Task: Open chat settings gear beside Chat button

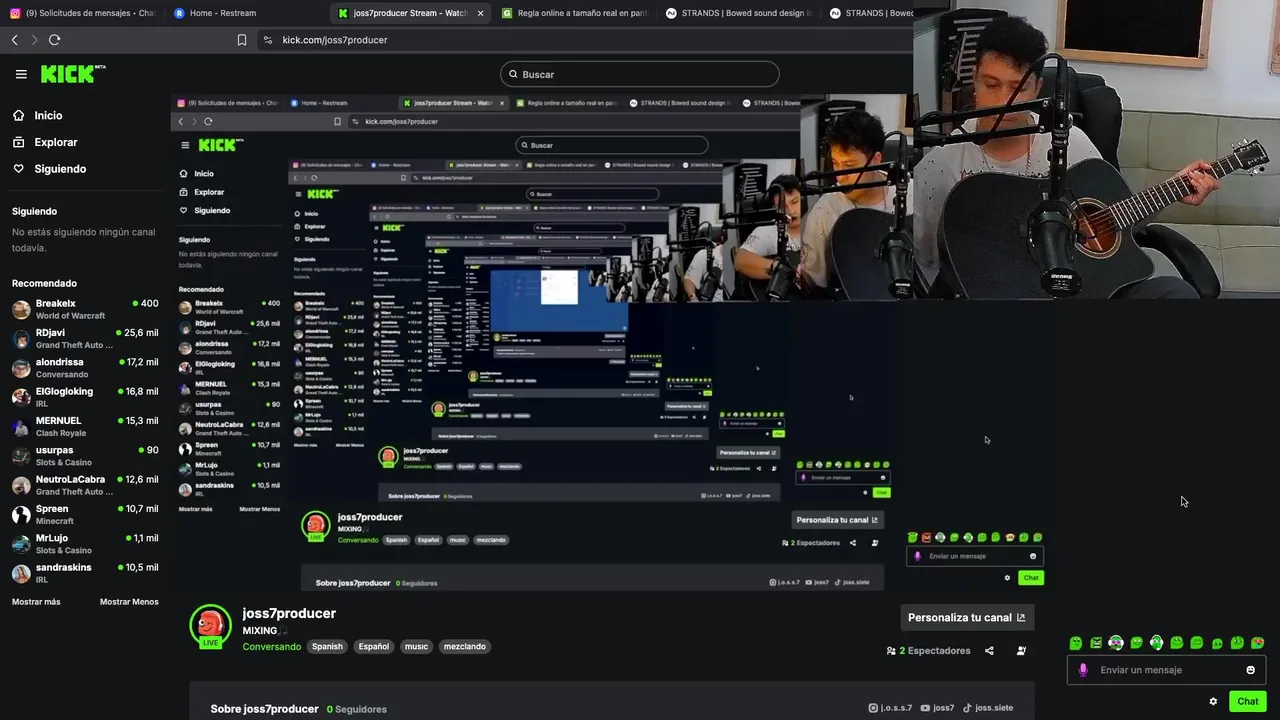Action: tap(1213, 701)
